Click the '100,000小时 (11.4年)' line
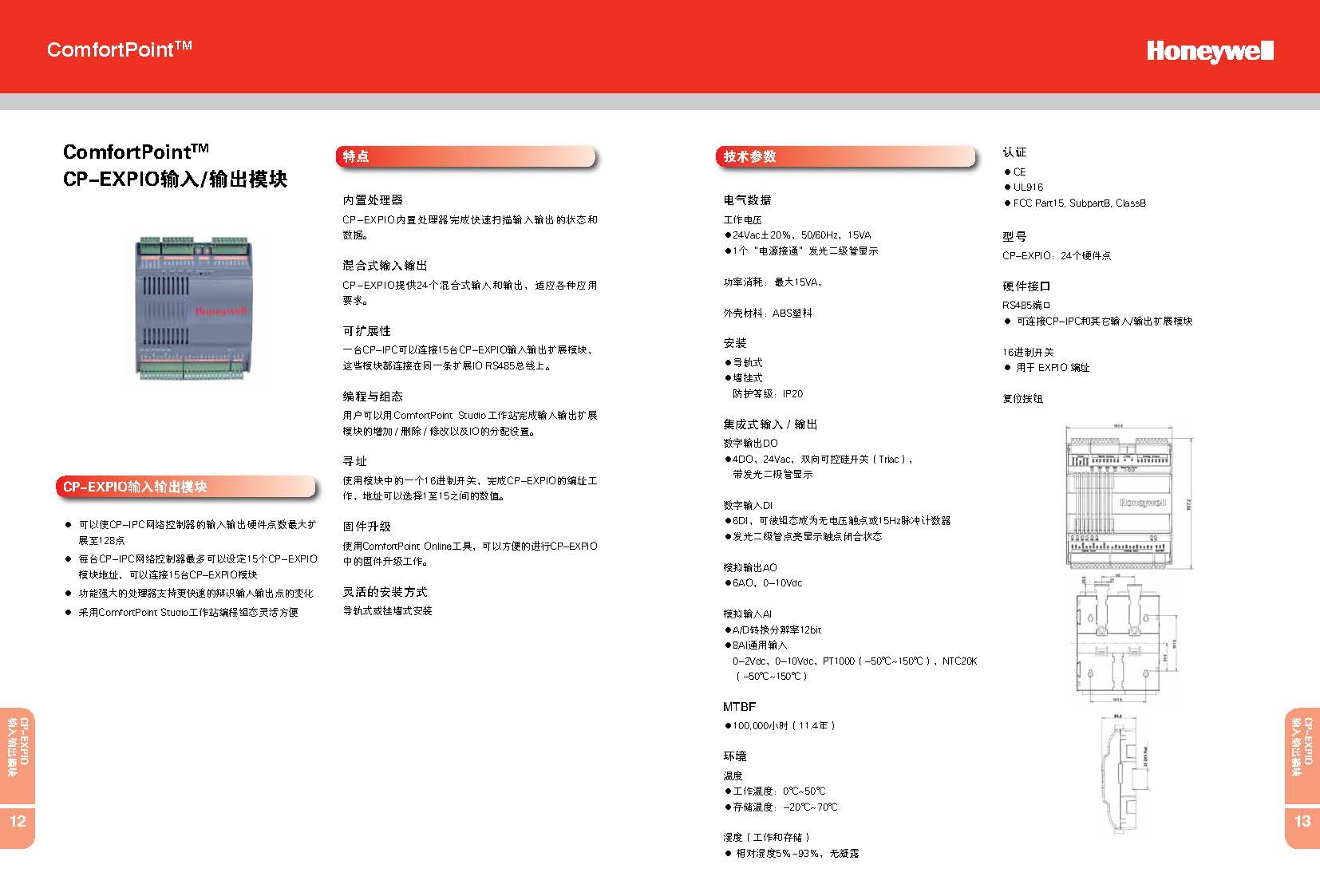Viewport: 1320px width, 896px height. [780, 726]
